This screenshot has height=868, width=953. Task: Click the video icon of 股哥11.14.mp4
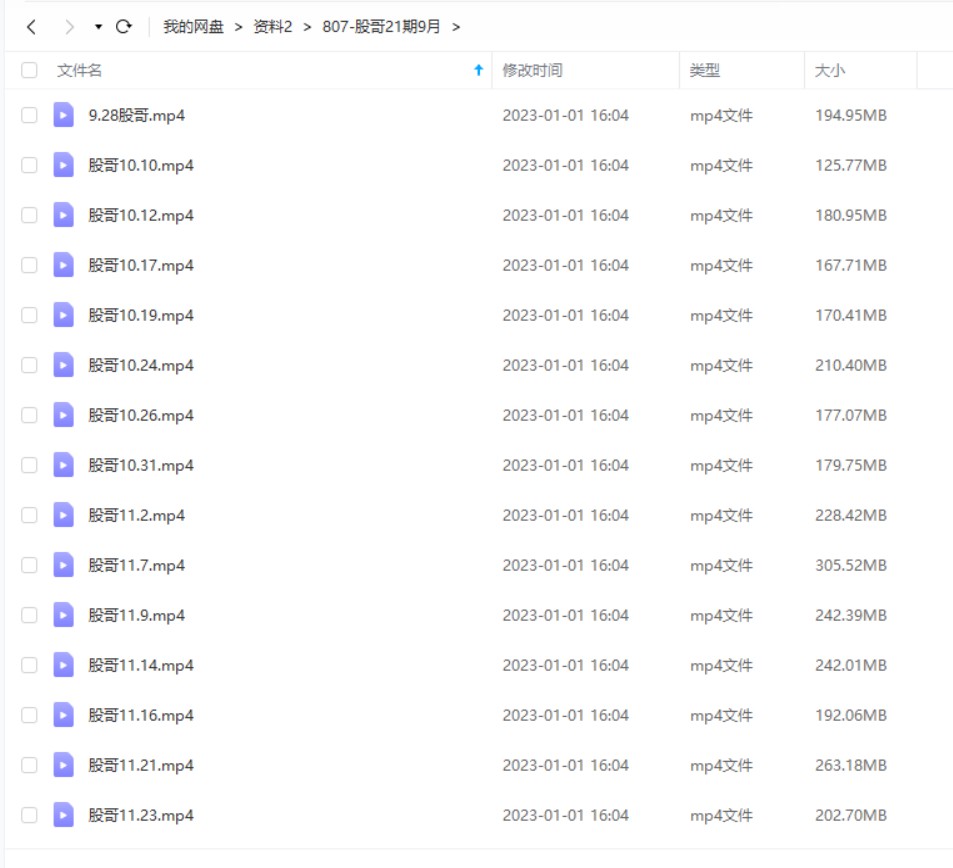point(63,665)
